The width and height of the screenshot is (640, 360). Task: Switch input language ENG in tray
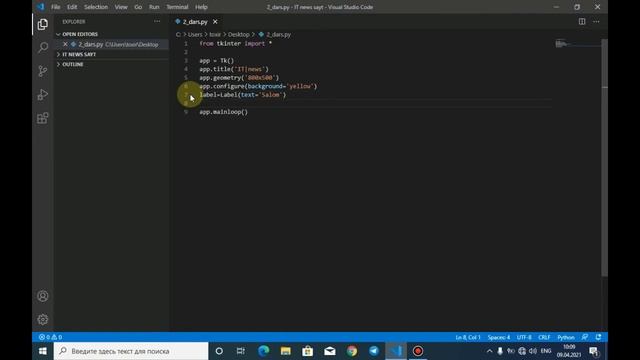click(x=546, y=351)
